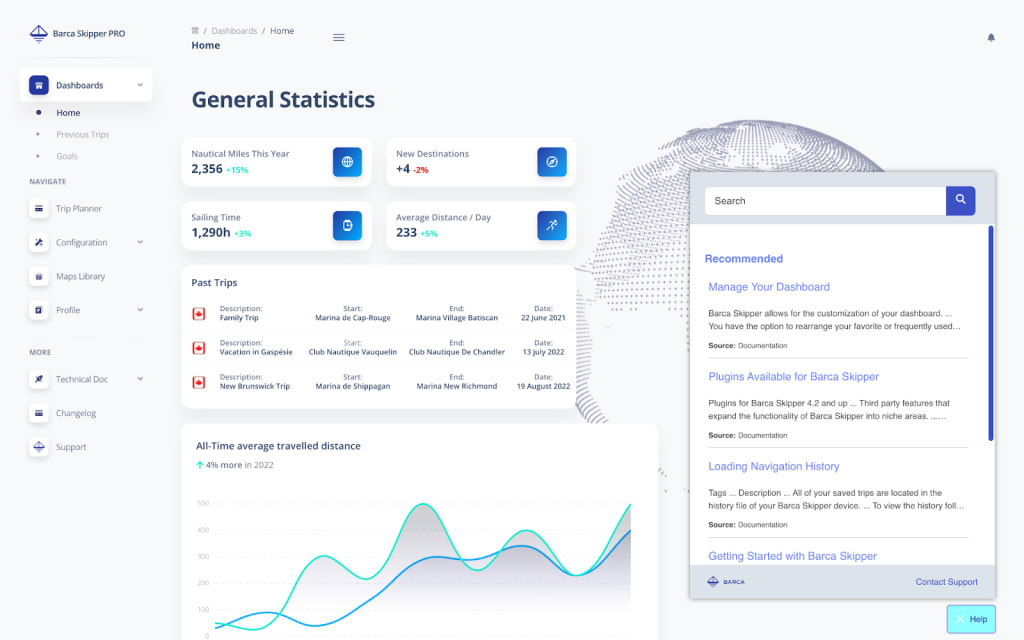This screenshot has width=1024, height=640.
Task: Expand the Profile submenu
Action: click(140, 310)
